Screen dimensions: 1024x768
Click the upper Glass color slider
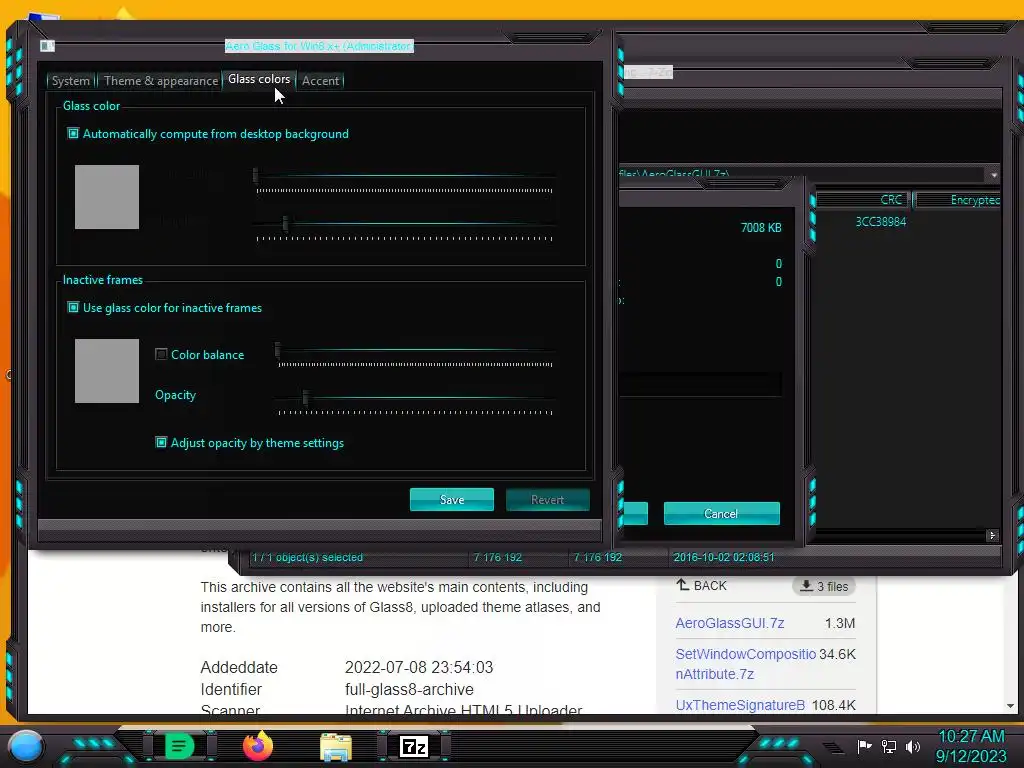click(x=405, y=178)
